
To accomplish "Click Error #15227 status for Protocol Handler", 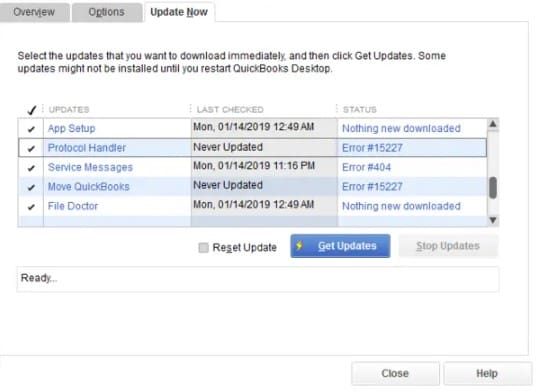I will tap(372, 148).
